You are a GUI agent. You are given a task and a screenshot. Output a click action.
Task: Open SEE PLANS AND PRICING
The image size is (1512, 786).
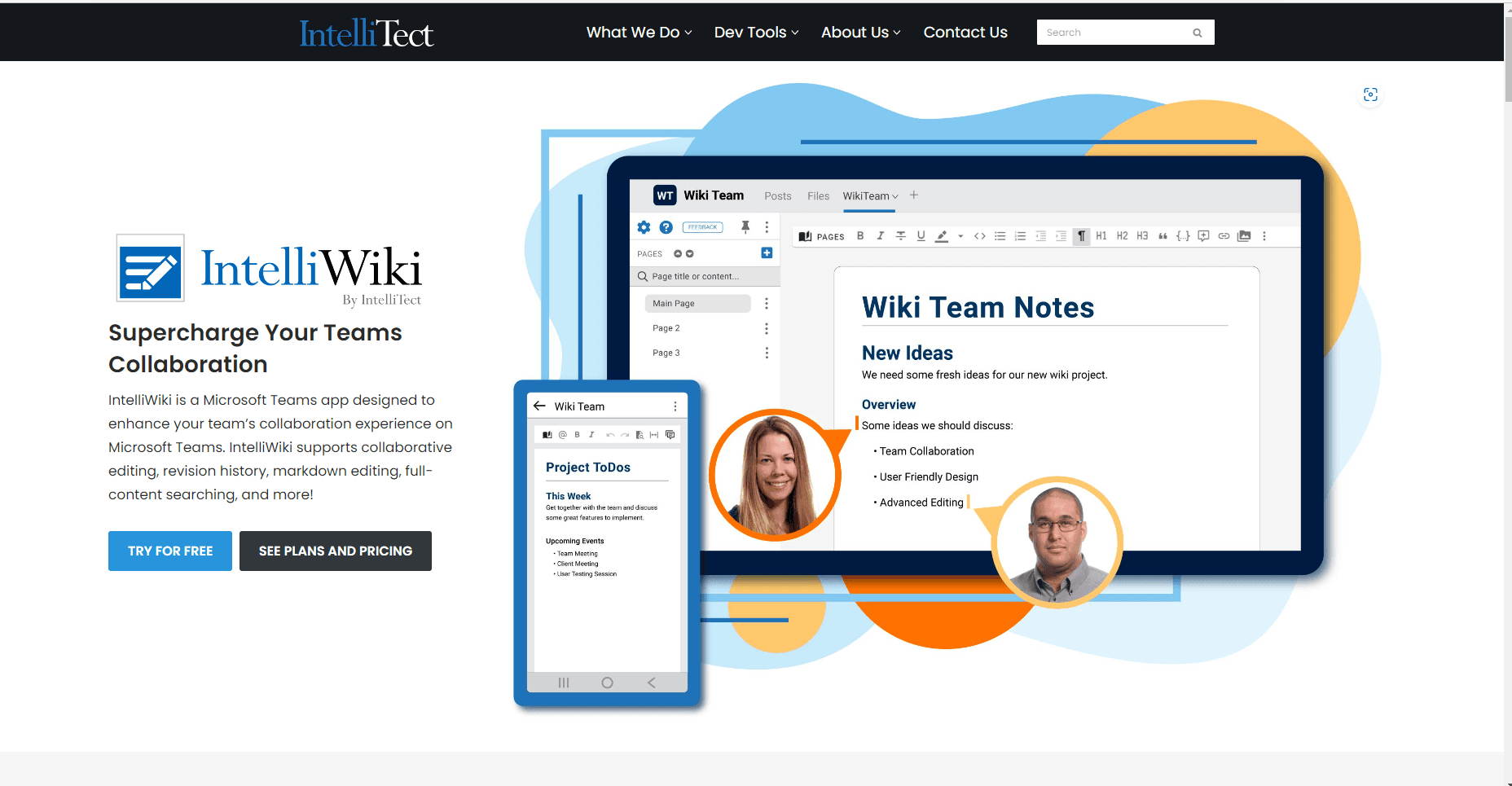click(336, 551)
